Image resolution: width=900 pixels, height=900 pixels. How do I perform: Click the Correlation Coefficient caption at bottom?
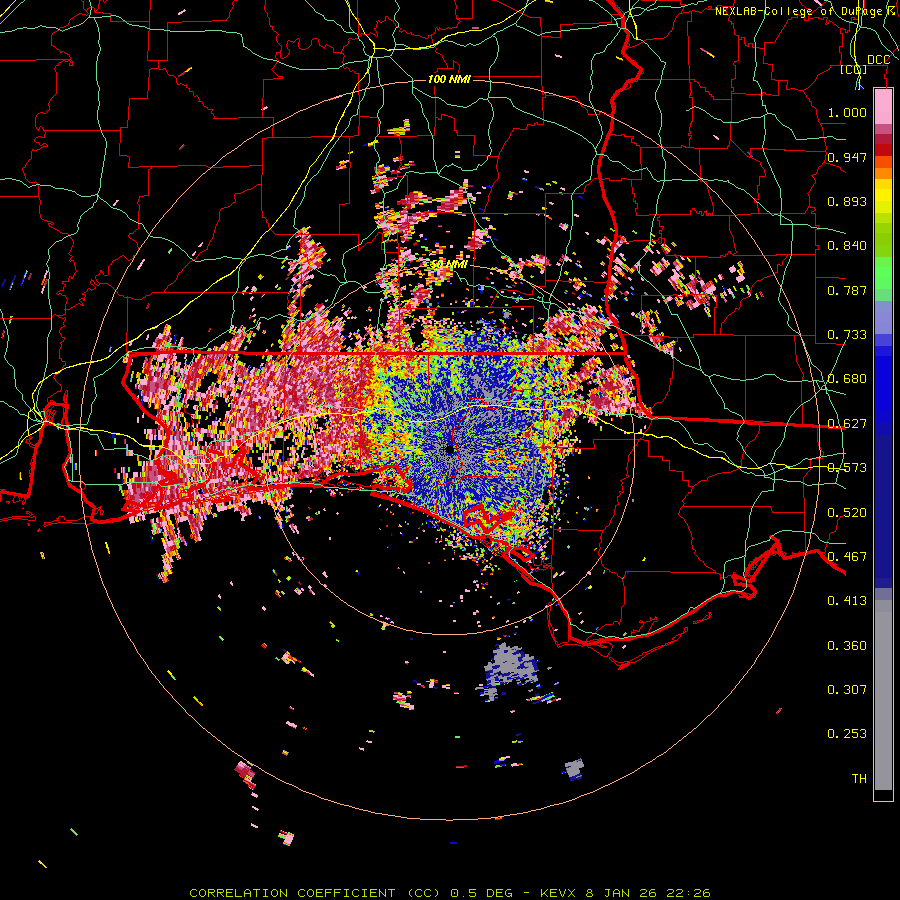(x=450, y=893)
